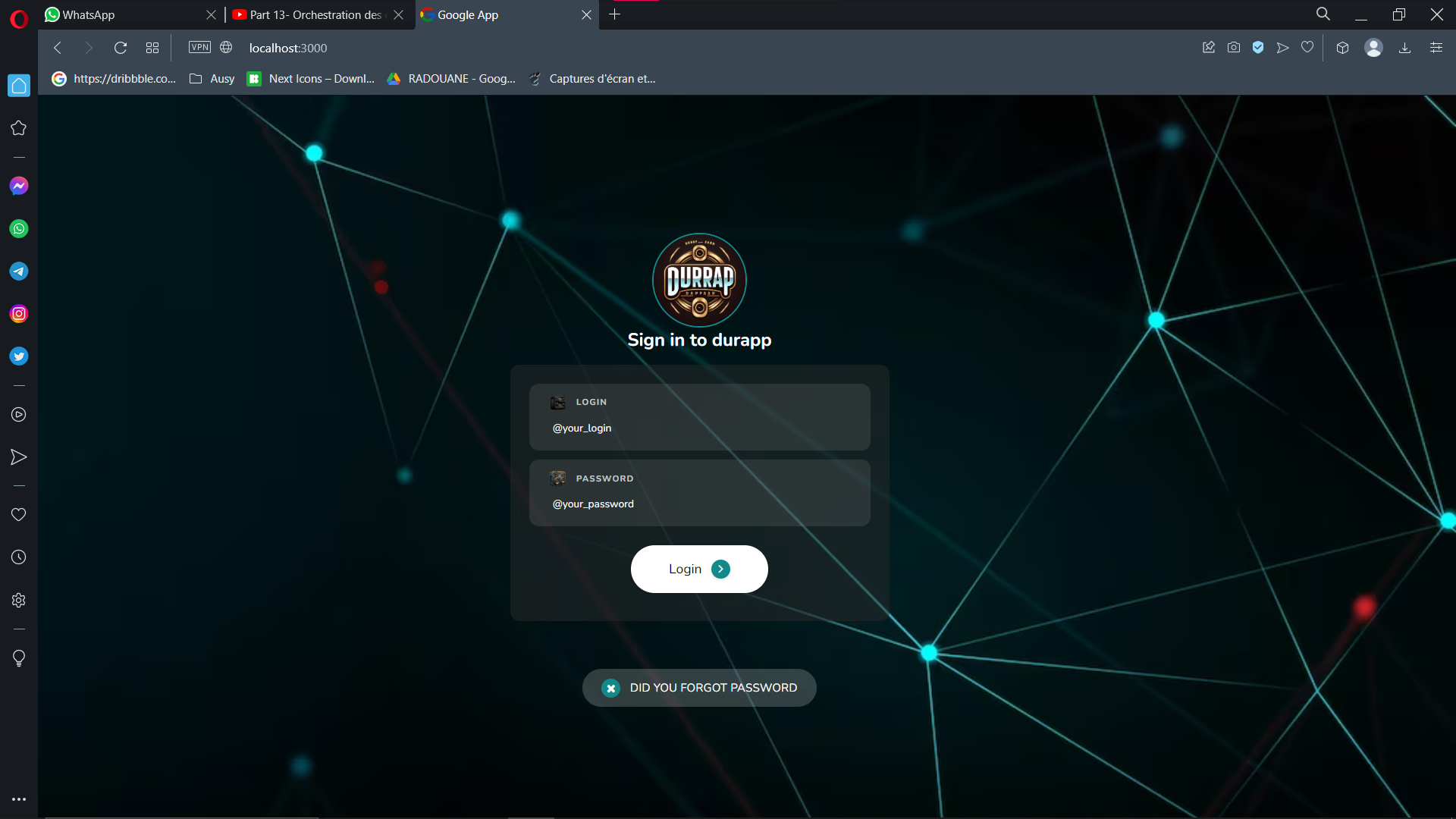The height and width of the screenshot is (819, 1456).
Task: Click DID YOU FORGOT PASSWORD button
Action: tap(698, 688)
